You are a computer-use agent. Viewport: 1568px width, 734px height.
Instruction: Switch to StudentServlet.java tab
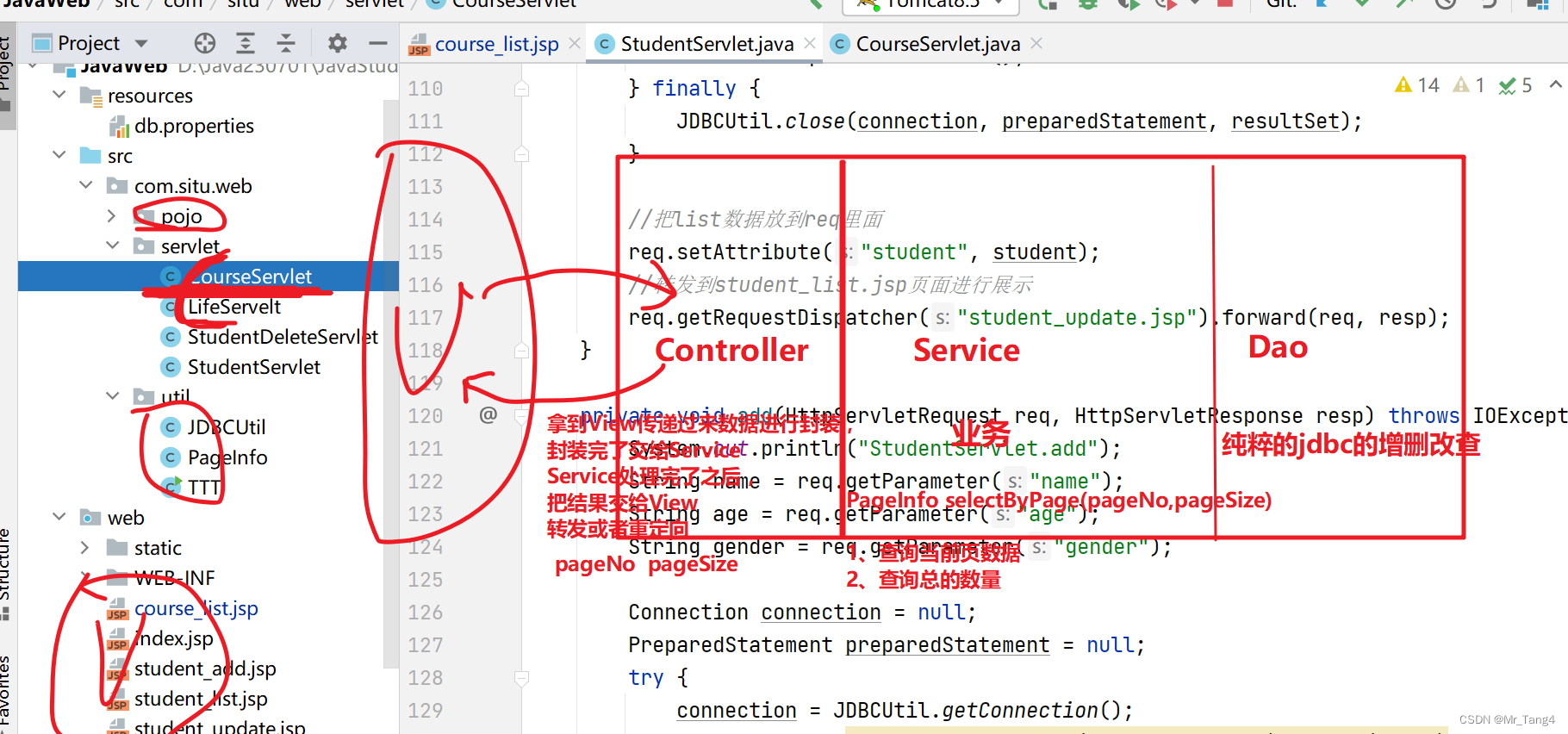[x=706, y=44]
